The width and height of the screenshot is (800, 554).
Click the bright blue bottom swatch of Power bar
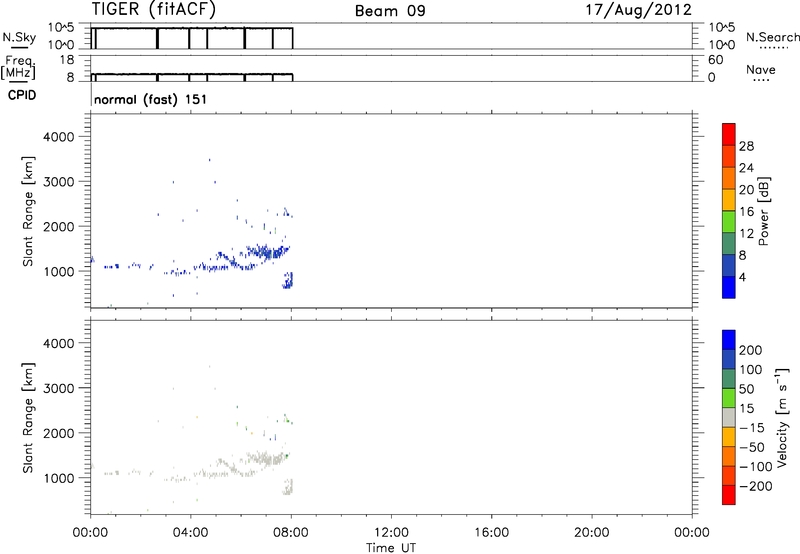[x=729, y=287]
